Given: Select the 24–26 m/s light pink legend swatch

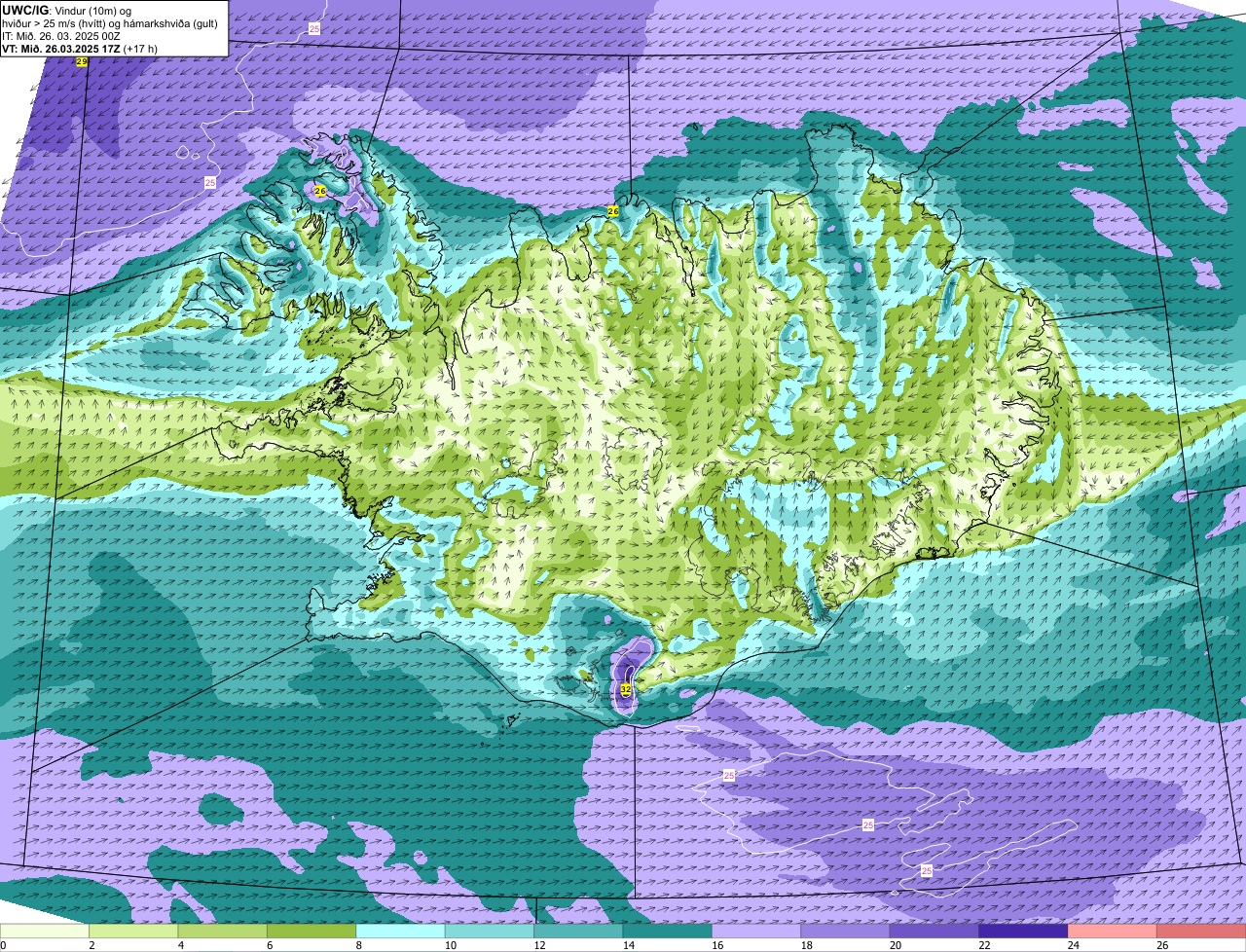Looking at the screenshot, I should click(x=1113, y=931).
